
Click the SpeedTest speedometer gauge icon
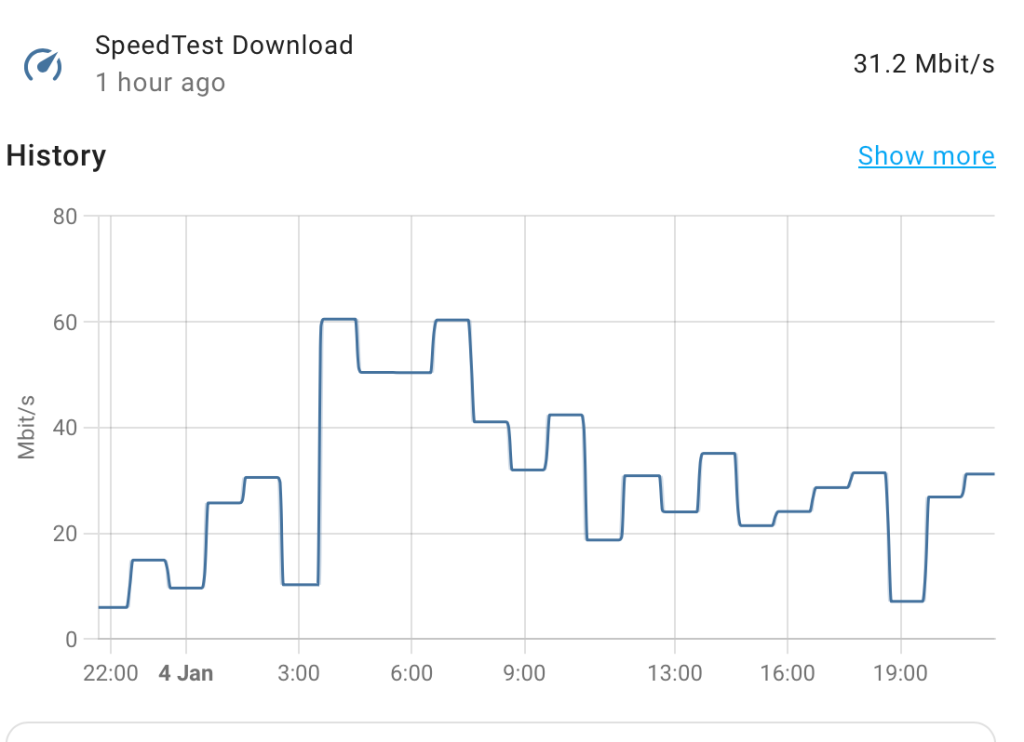pos(43,65)
